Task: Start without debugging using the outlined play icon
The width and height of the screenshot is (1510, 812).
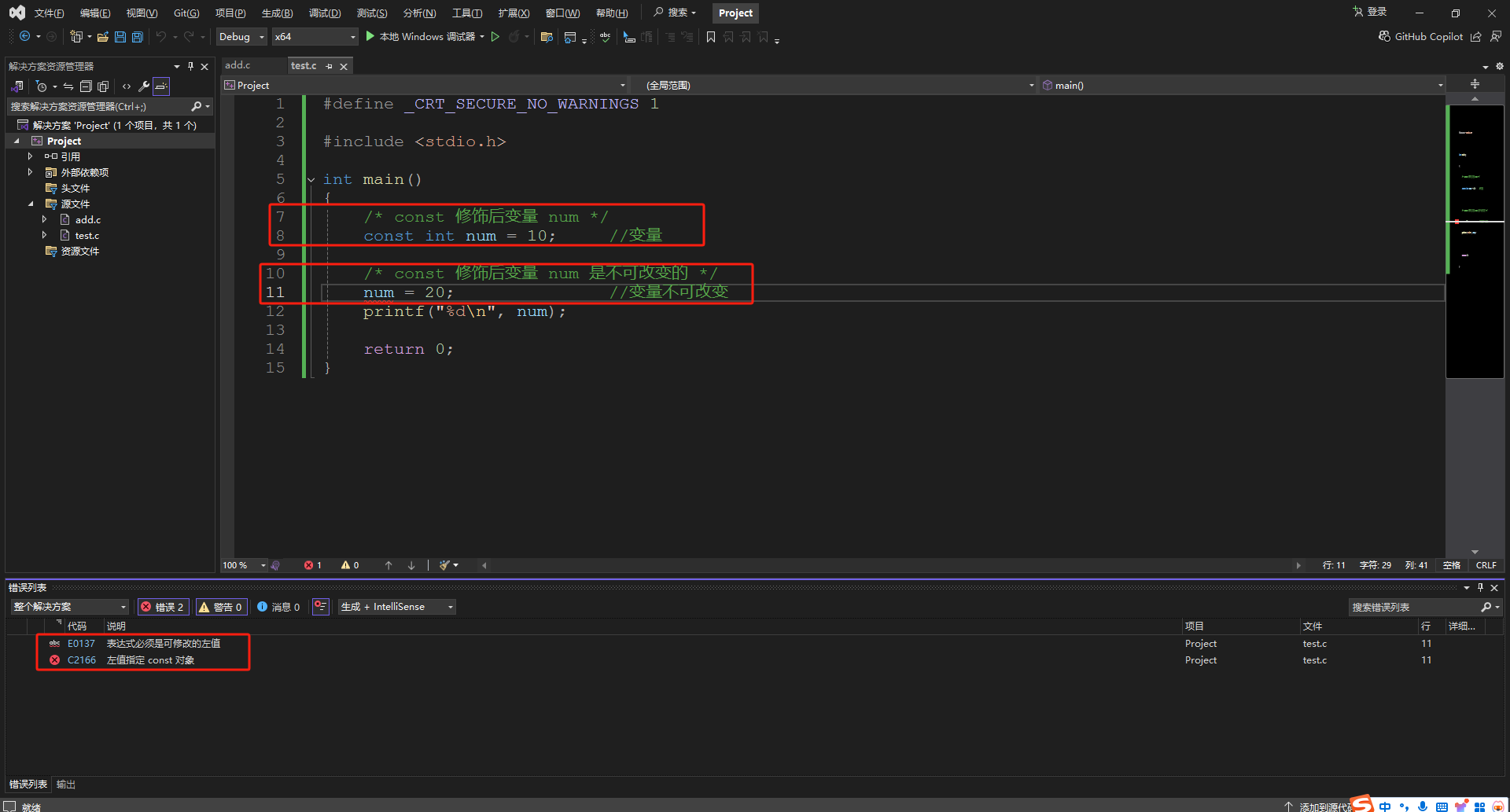Action: tap(495, 37)
